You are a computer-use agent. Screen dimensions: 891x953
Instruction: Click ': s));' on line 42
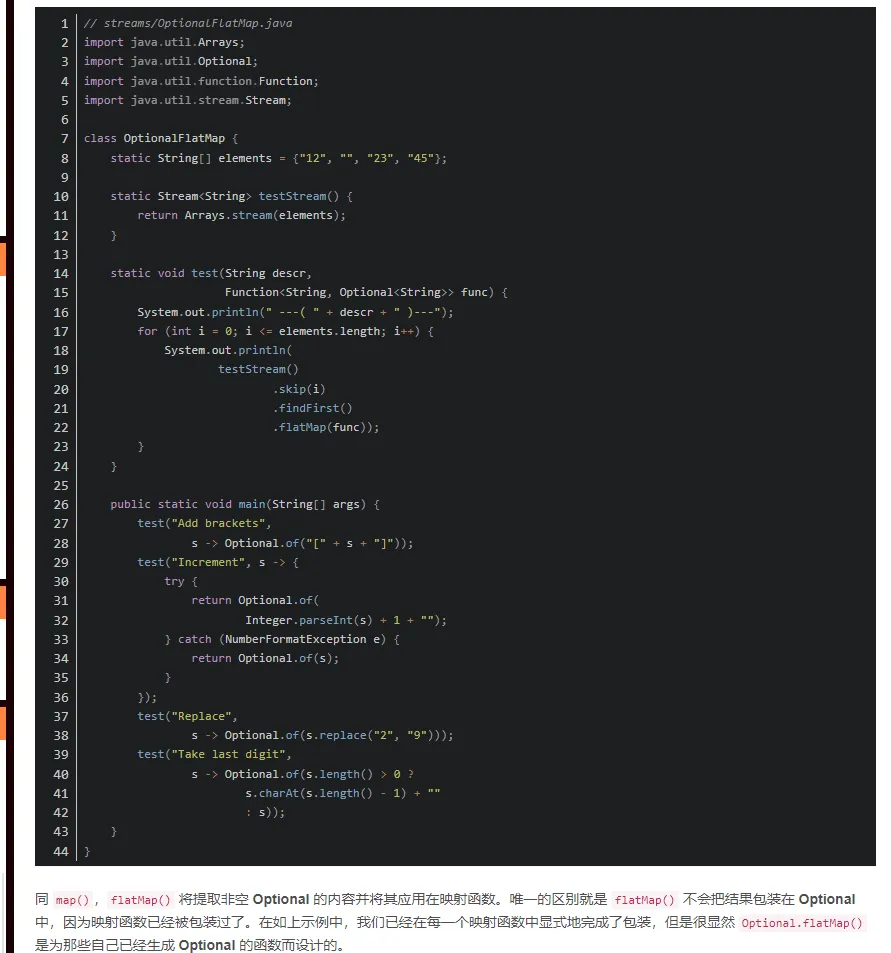coord(265,812)
